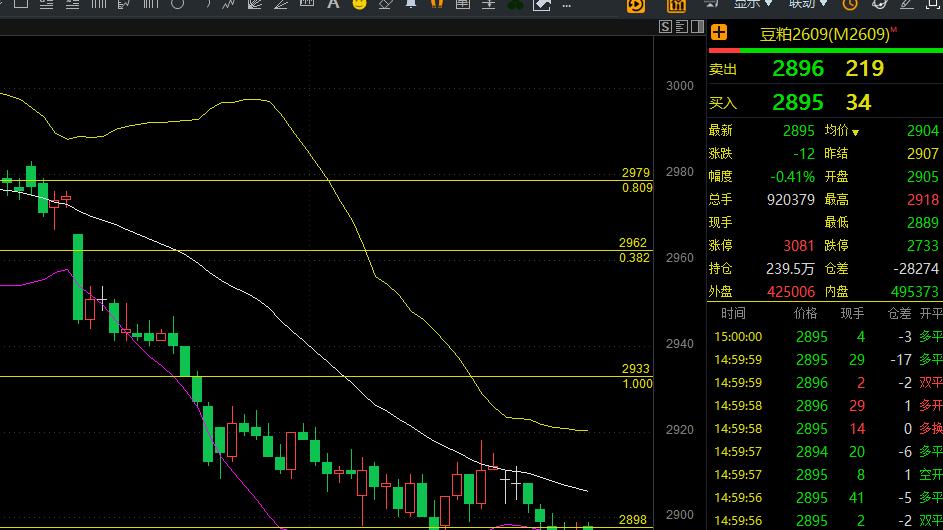Select the 2979 Fibonacci level line label
The width and height of the screenshot is (943, 530).
636,173
